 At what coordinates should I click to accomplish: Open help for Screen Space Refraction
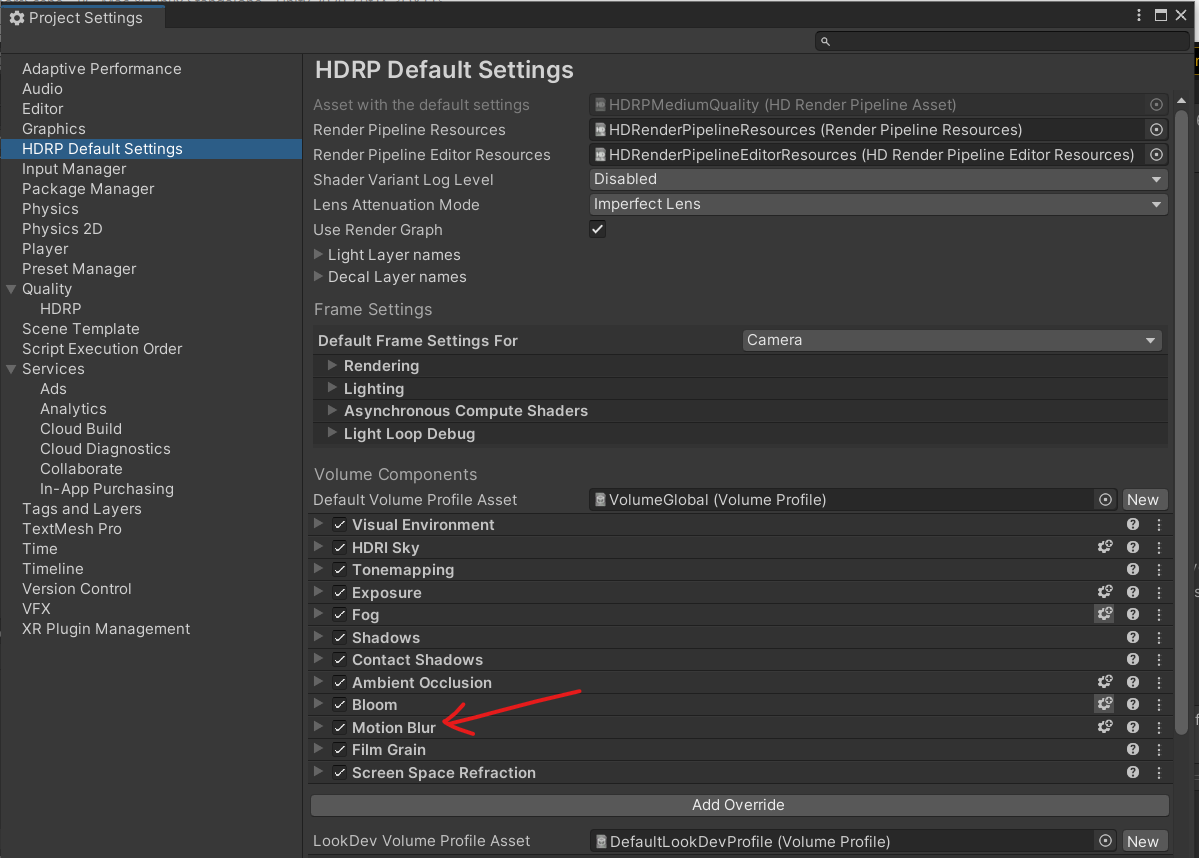click(1133, 773)
